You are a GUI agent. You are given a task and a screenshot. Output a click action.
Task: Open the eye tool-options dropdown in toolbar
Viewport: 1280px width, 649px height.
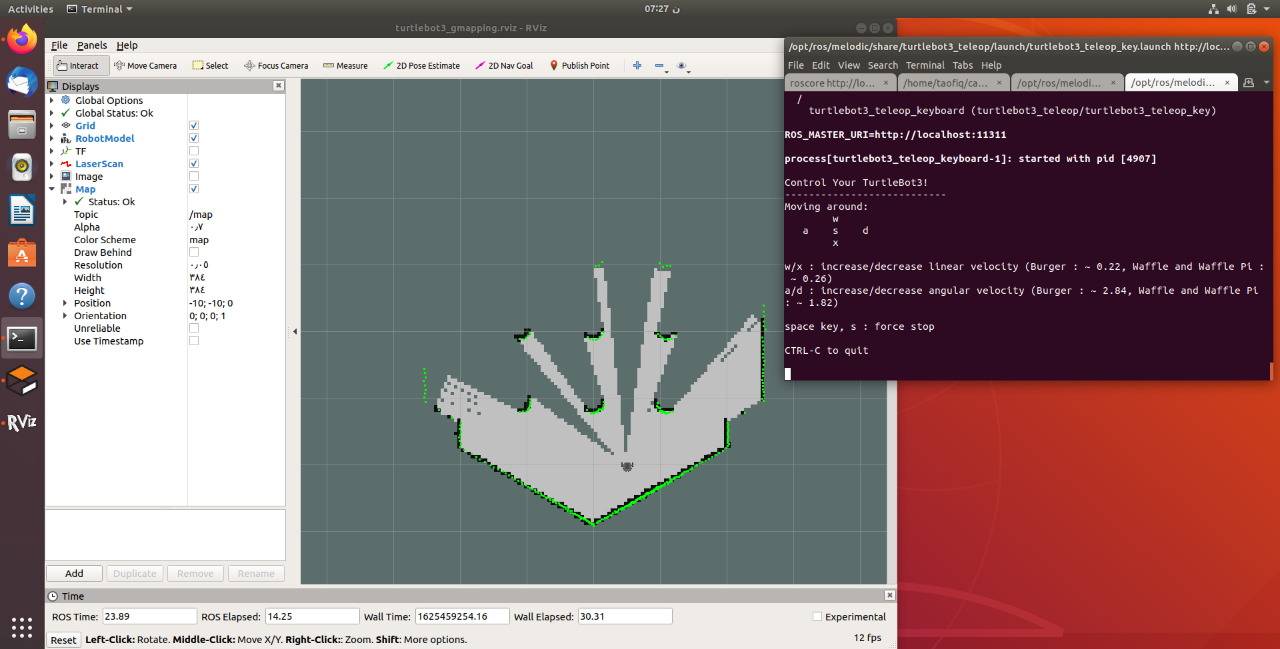(684, 66)
